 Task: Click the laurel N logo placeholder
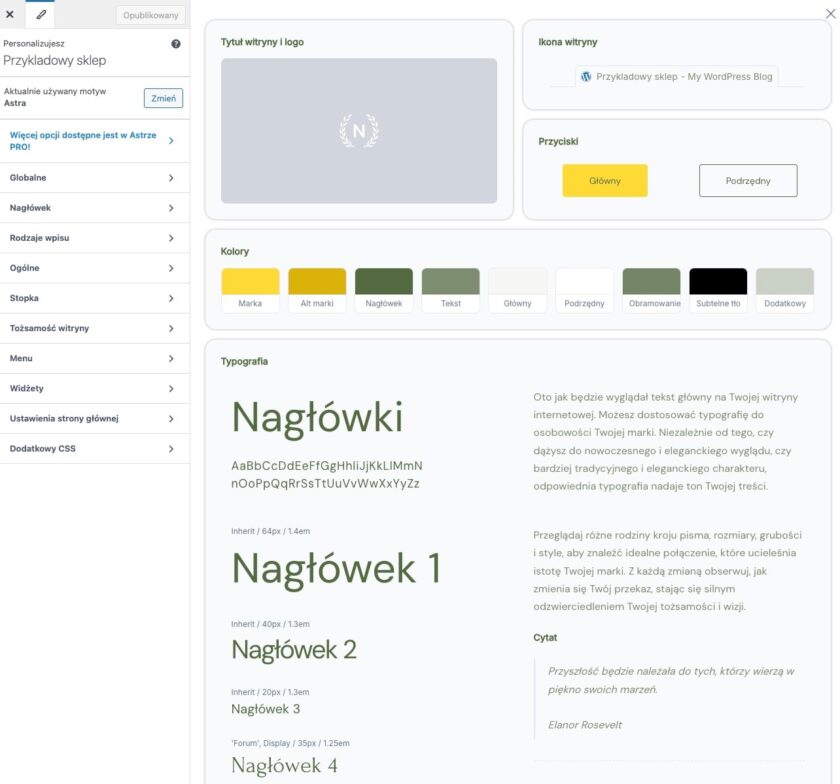358,131
